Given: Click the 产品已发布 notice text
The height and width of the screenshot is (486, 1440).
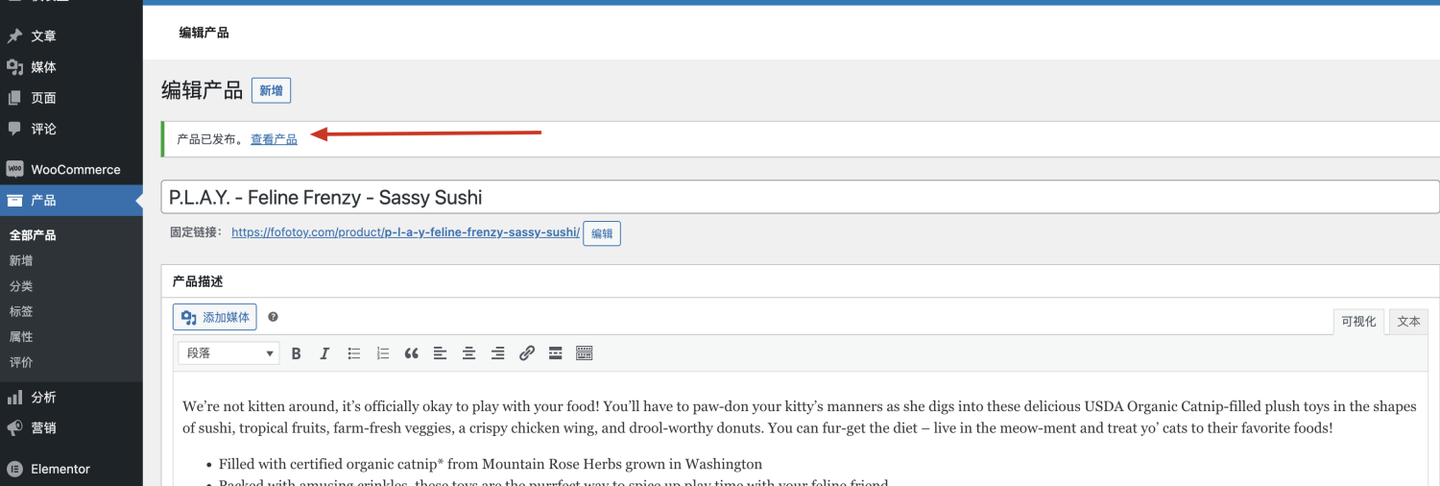Looking at the screenshot, I should [209, 139].
